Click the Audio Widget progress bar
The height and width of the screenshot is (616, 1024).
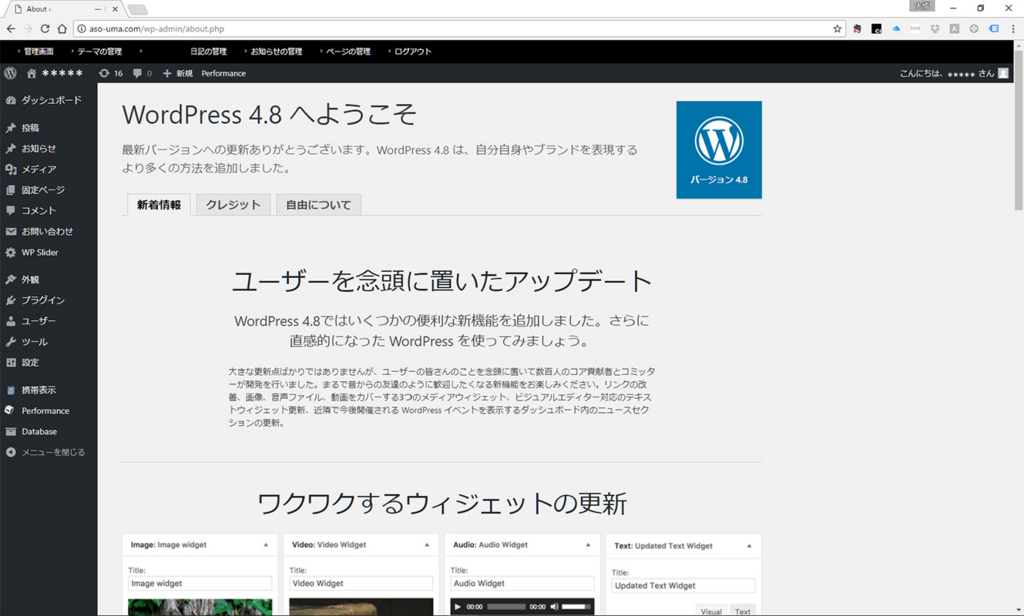pos(506,607)
